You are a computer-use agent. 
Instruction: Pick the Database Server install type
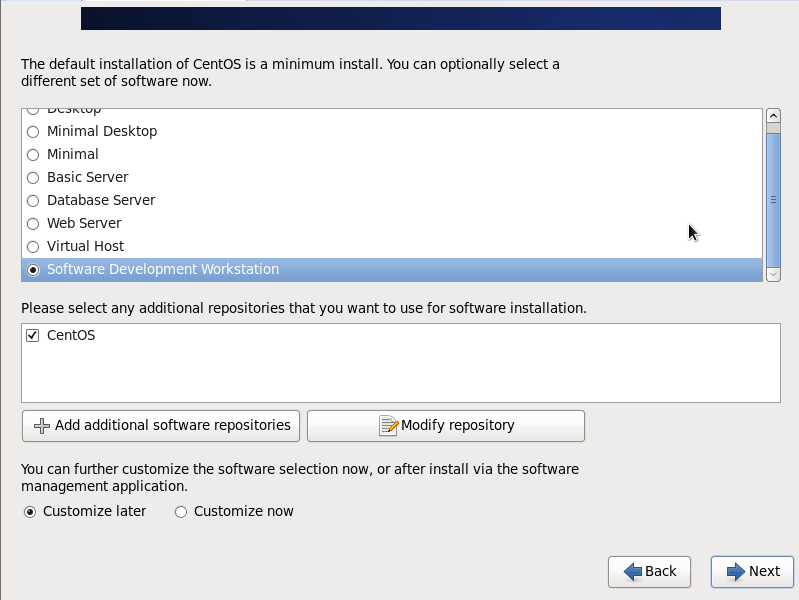coord(33,201)
